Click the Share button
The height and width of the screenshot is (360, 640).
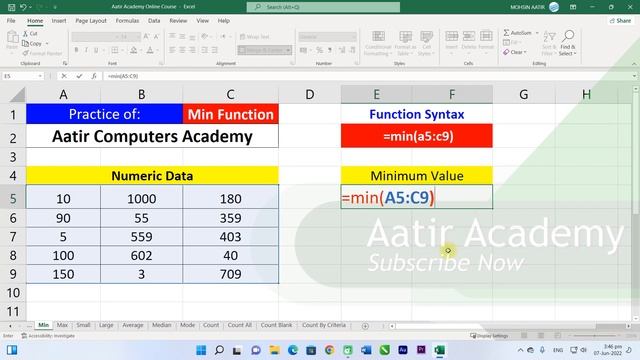pyautogui.click(x=620, y=20)
